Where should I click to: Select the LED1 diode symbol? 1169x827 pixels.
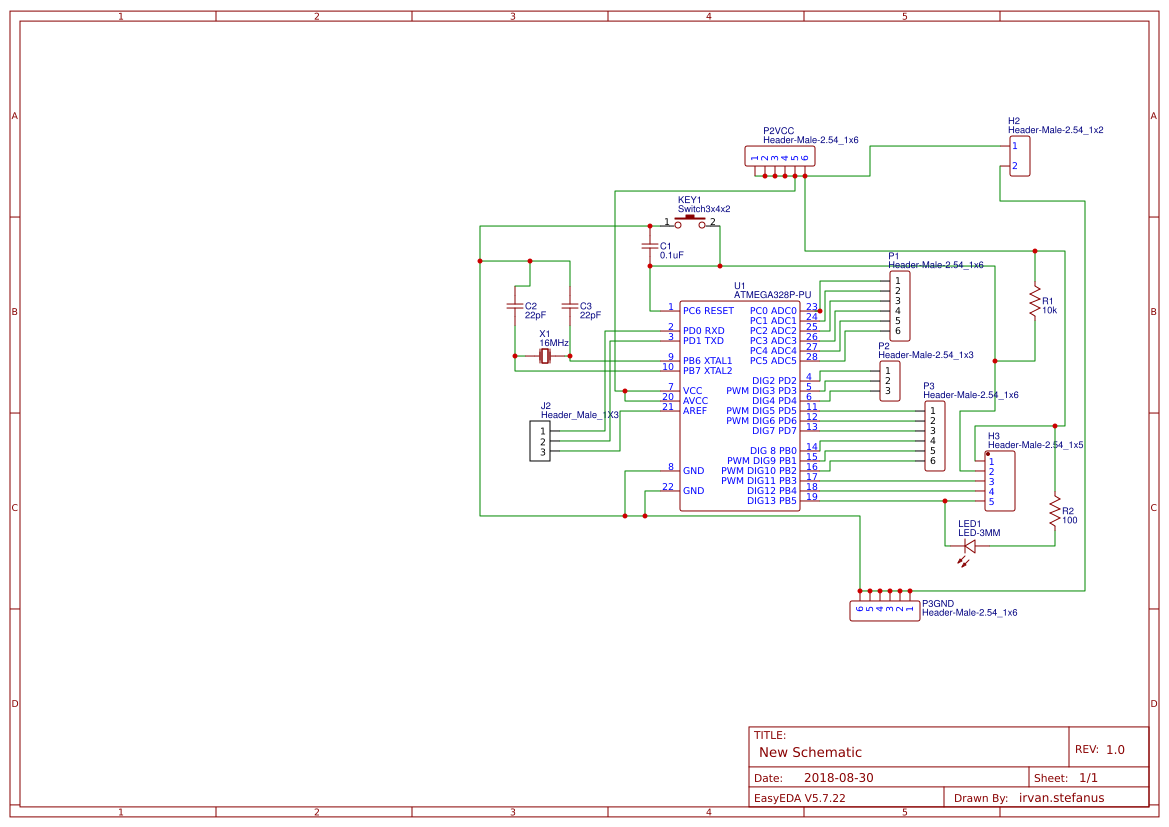pyautogui.click(x=969, y=545)
